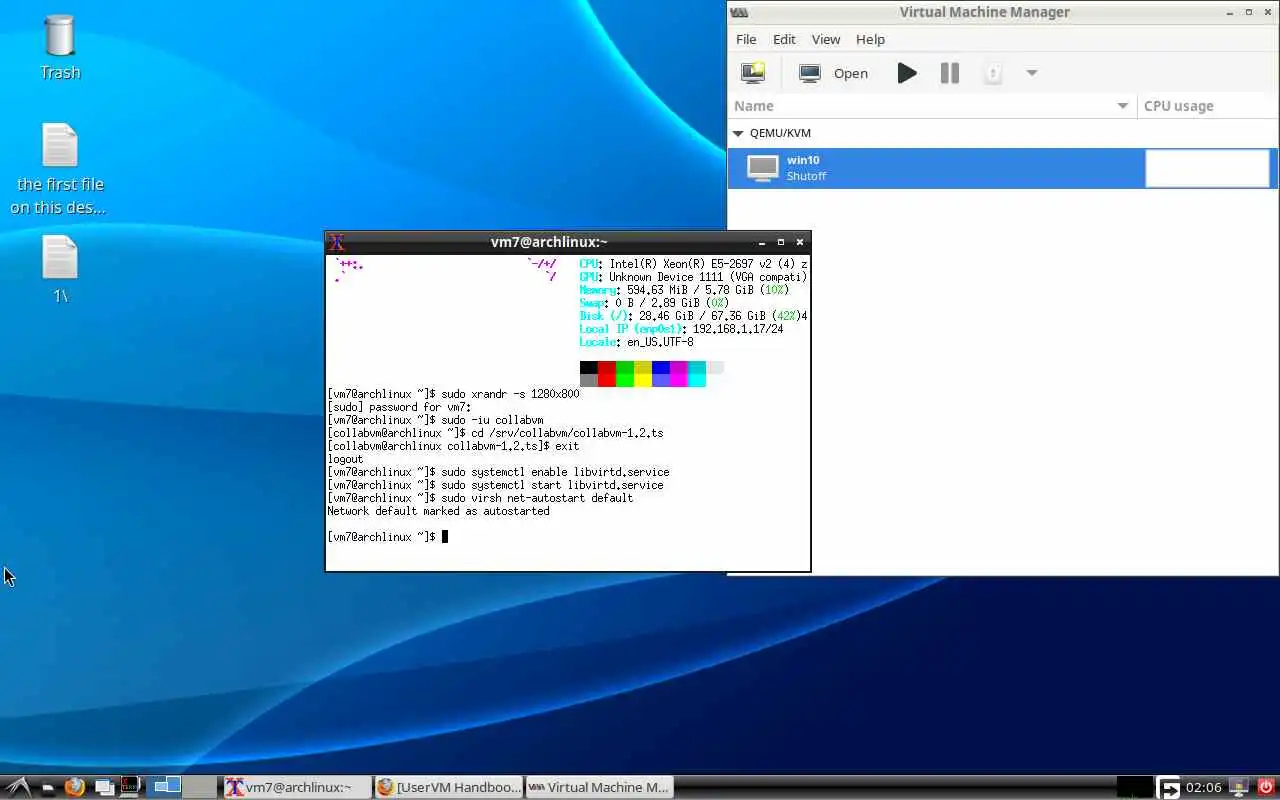
Task: Click the xterm icon in terminal title bar
Action: pyautogui.click(x=337, y=242)
